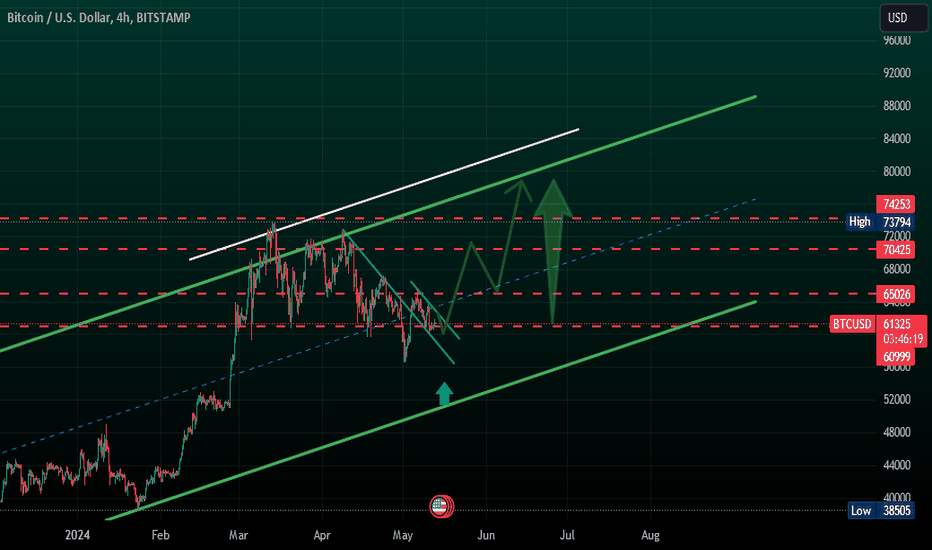The image size is (932, 550).
Task: Click the 84000 price scale value
Action: point(896,139)
